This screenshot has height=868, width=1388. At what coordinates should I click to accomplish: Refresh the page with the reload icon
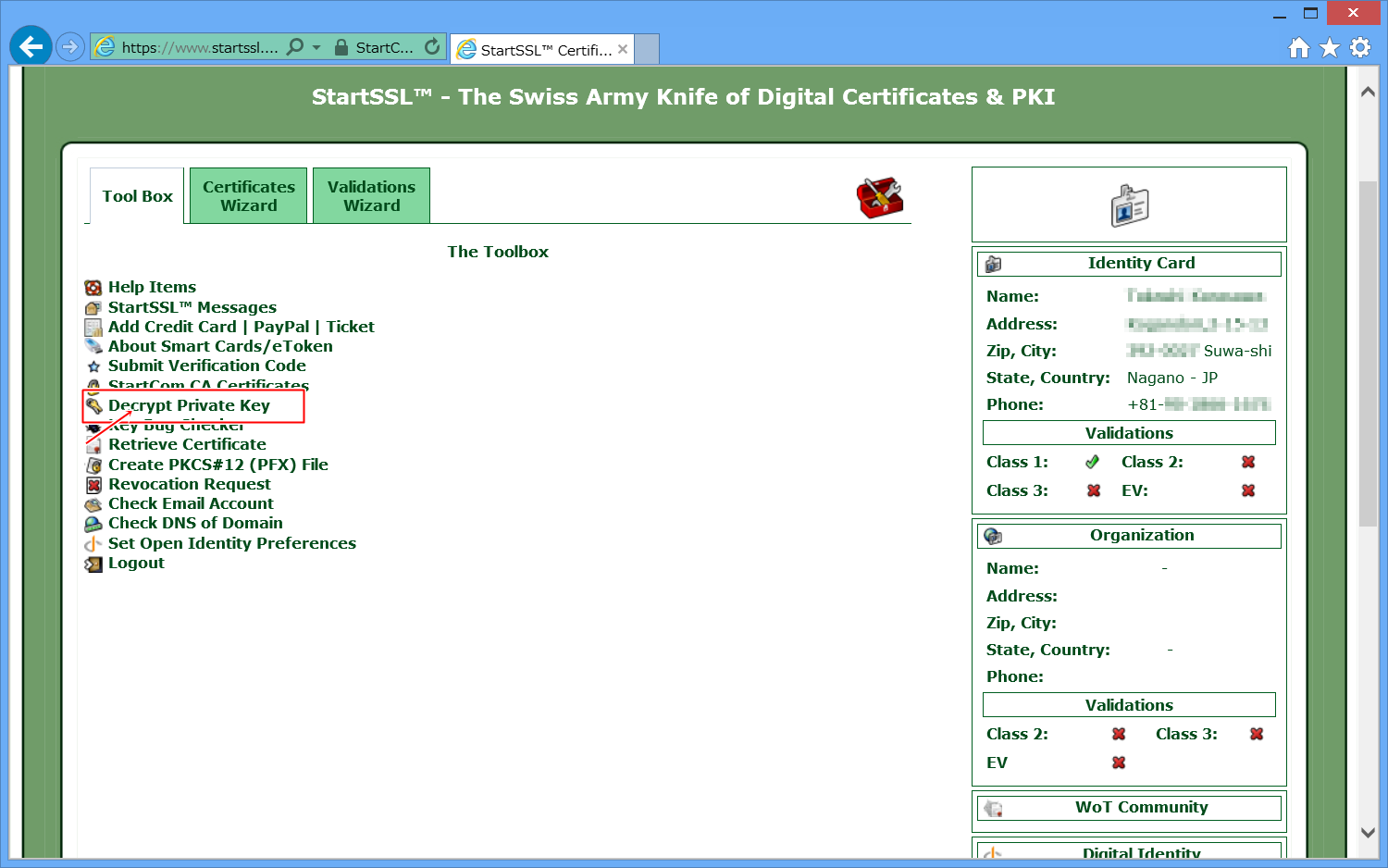432,46
